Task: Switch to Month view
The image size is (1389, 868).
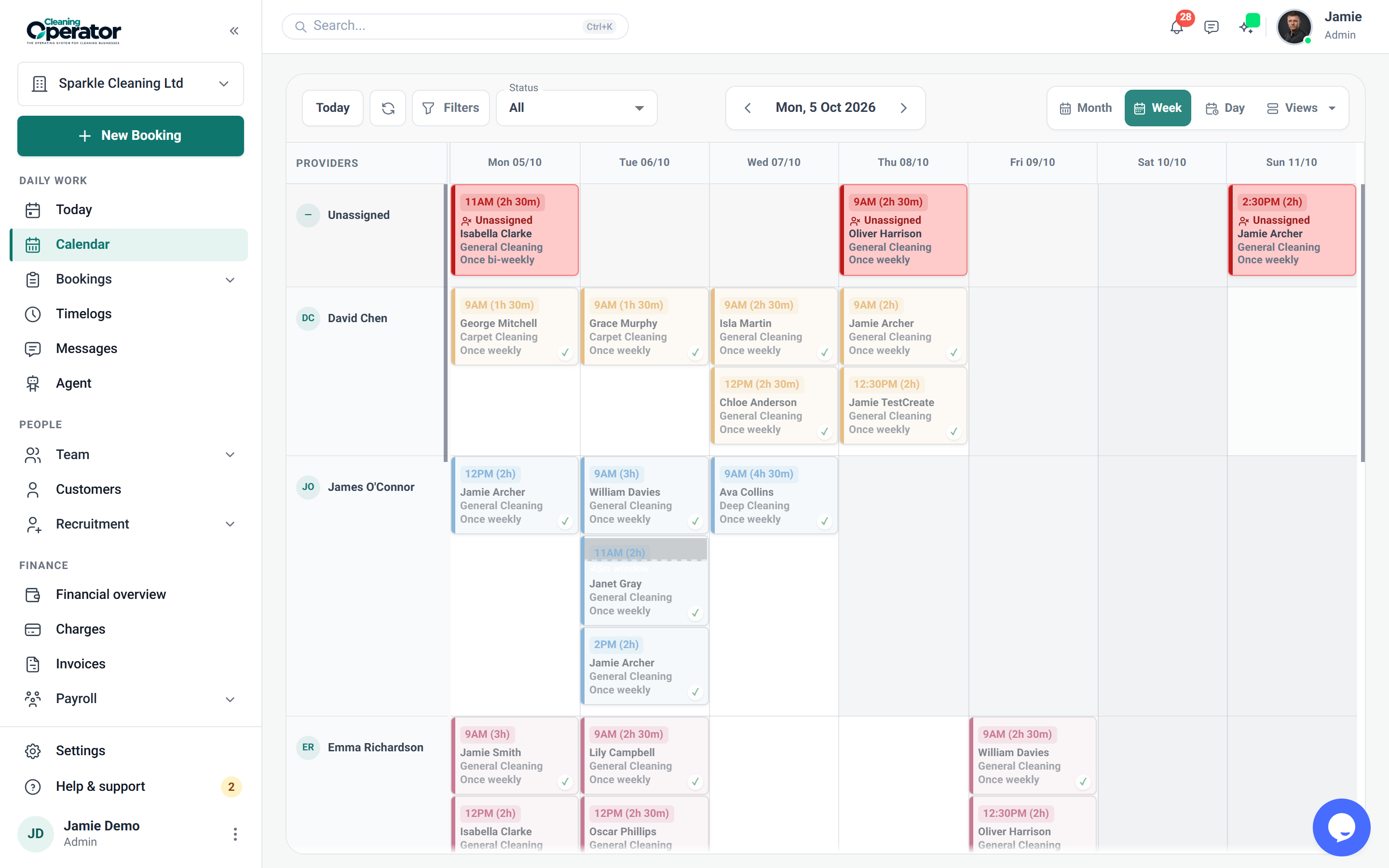Action: [1086, 108]
